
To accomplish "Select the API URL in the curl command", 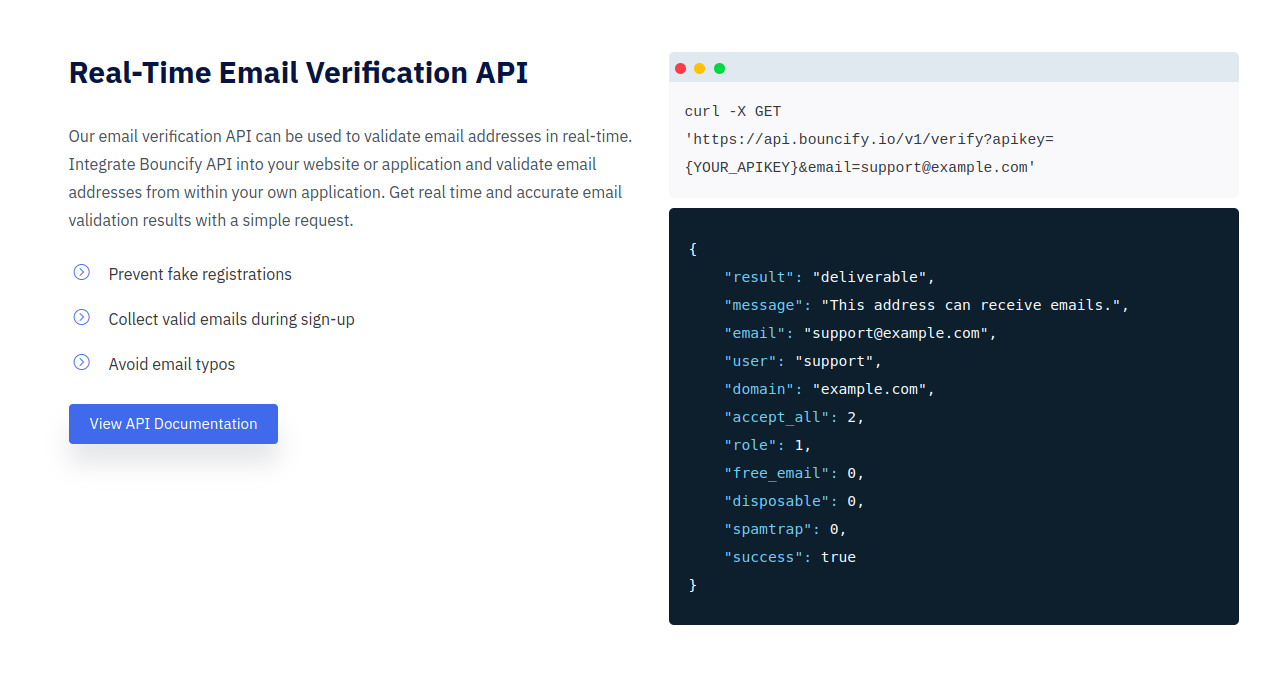I will click(860, 139).
